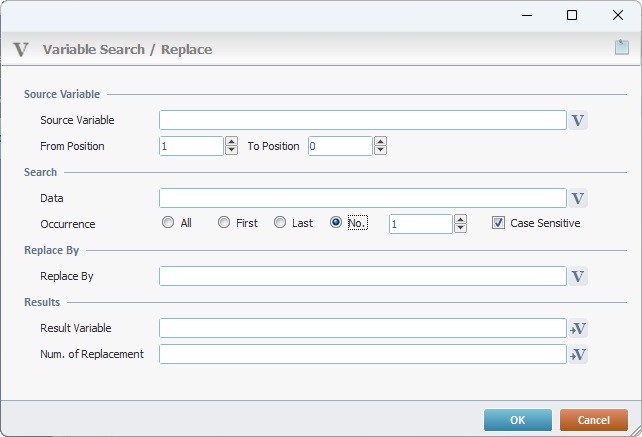
Task: Uncheck the Case Sensitive checkbox
Action: click(498, 223)
